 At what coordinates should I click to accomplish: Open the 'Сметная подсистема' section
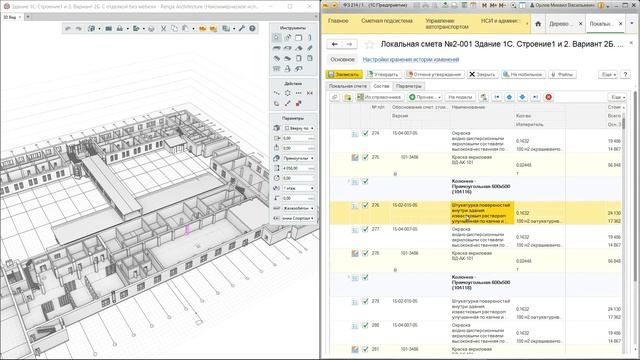tap(387, 21)
